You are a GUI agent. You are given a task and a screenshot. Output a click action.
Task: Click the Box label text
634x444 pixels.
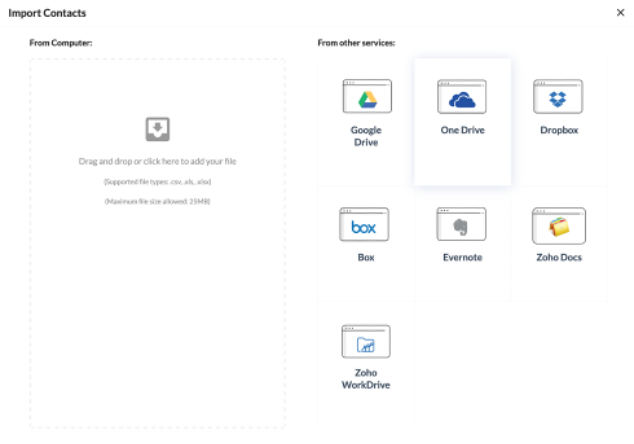point(366,258)
